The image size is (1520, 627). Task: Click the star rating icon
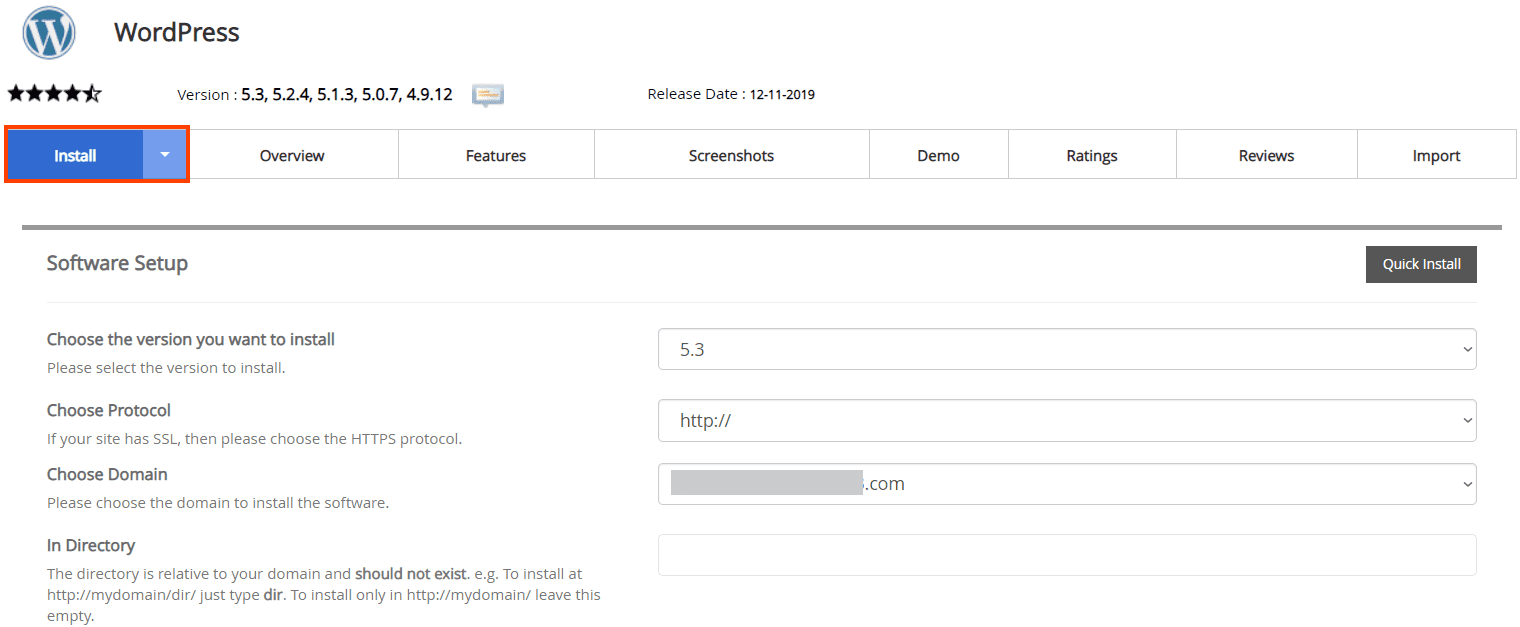[54, 94]
